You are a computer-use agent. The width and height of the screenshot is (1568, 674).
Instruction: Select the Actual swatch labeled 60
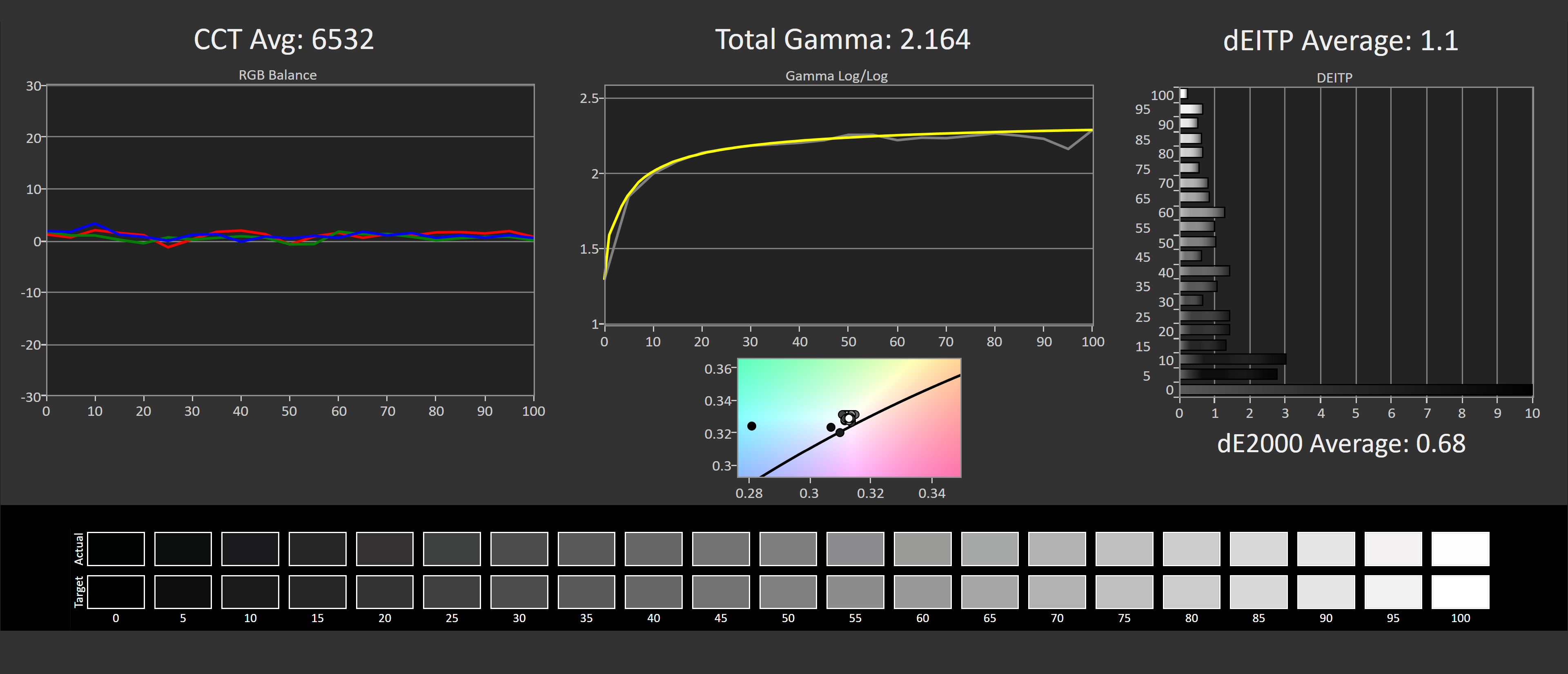coord(922,549)
